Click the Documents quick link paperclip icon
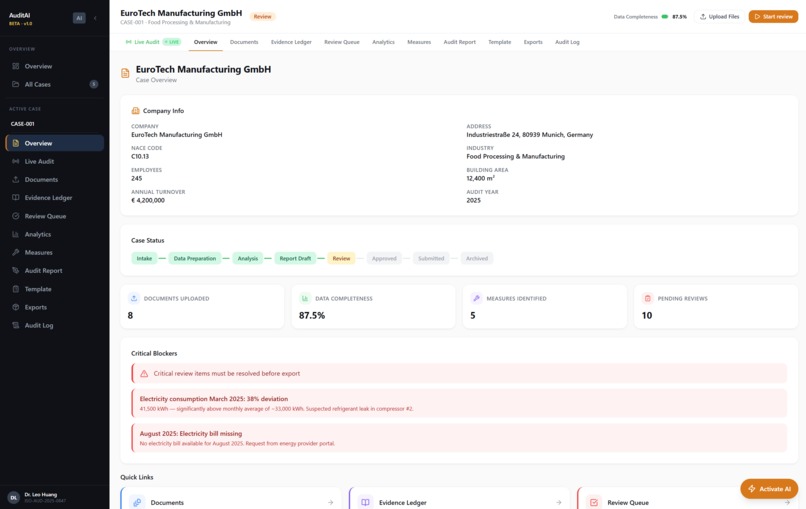Screen dimensions: 806x509 [137, 502]
